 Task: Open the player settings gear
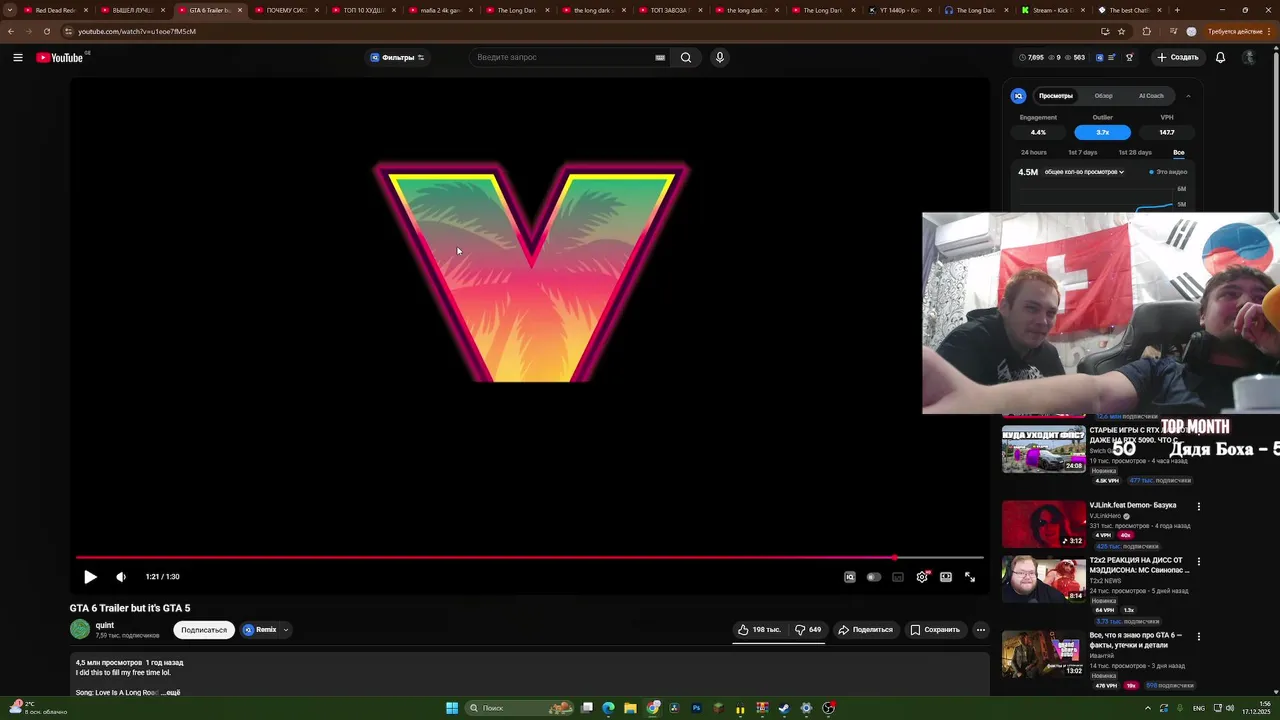[x=922, y=577]
